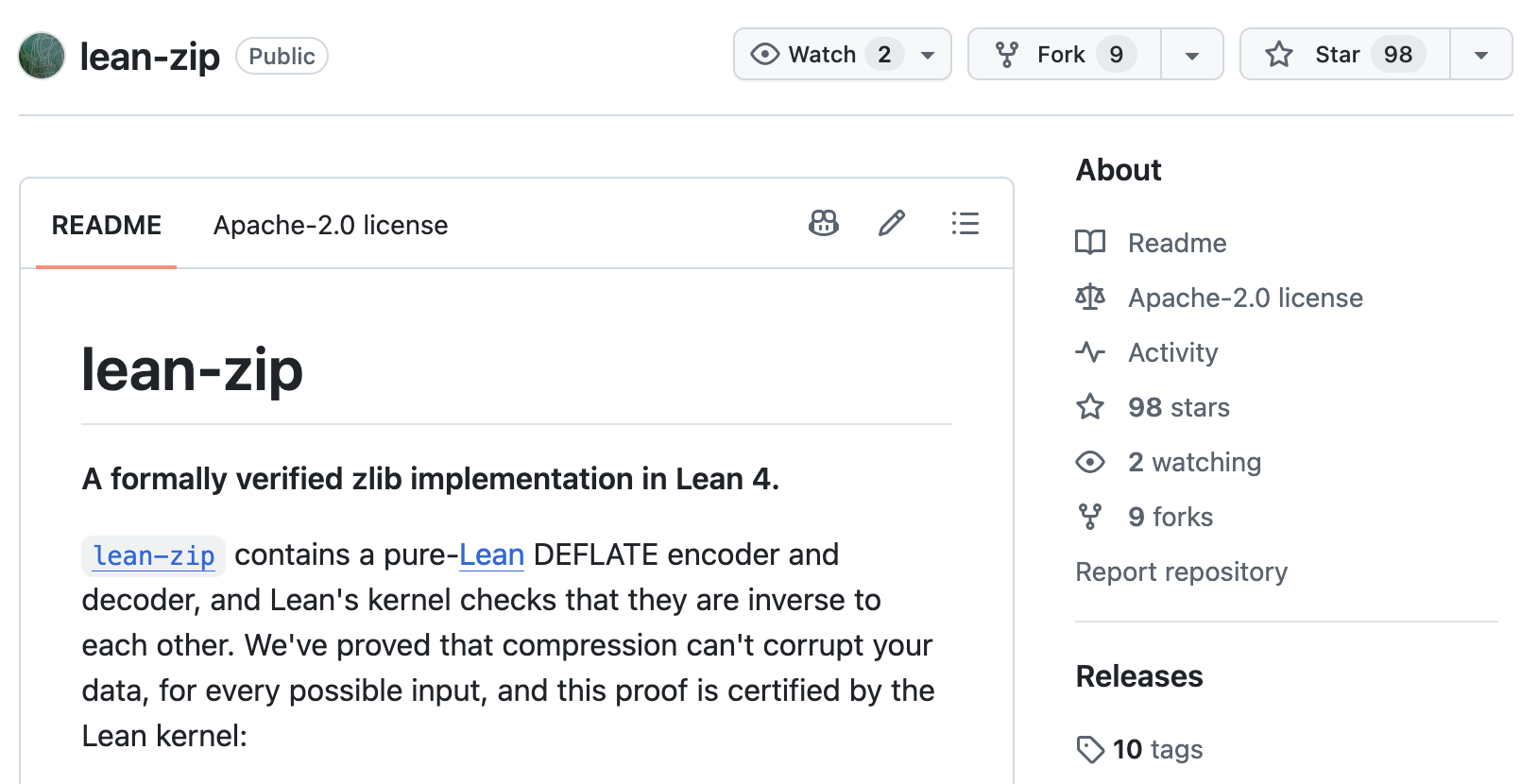Click the scales icon beside Apache-2.0 license

click(1090, 298)
